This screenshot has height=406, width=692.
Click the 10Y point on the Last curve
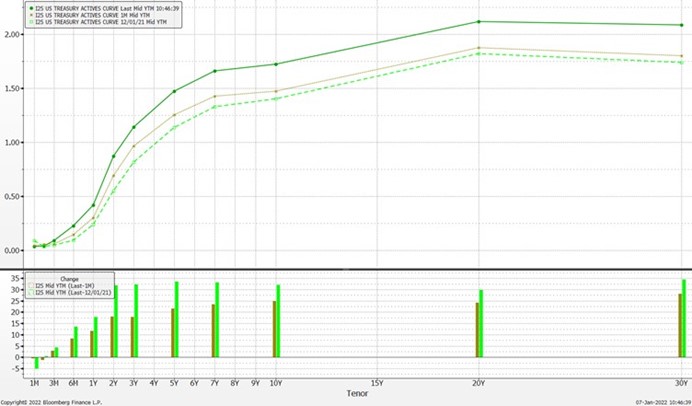(276, 64)
